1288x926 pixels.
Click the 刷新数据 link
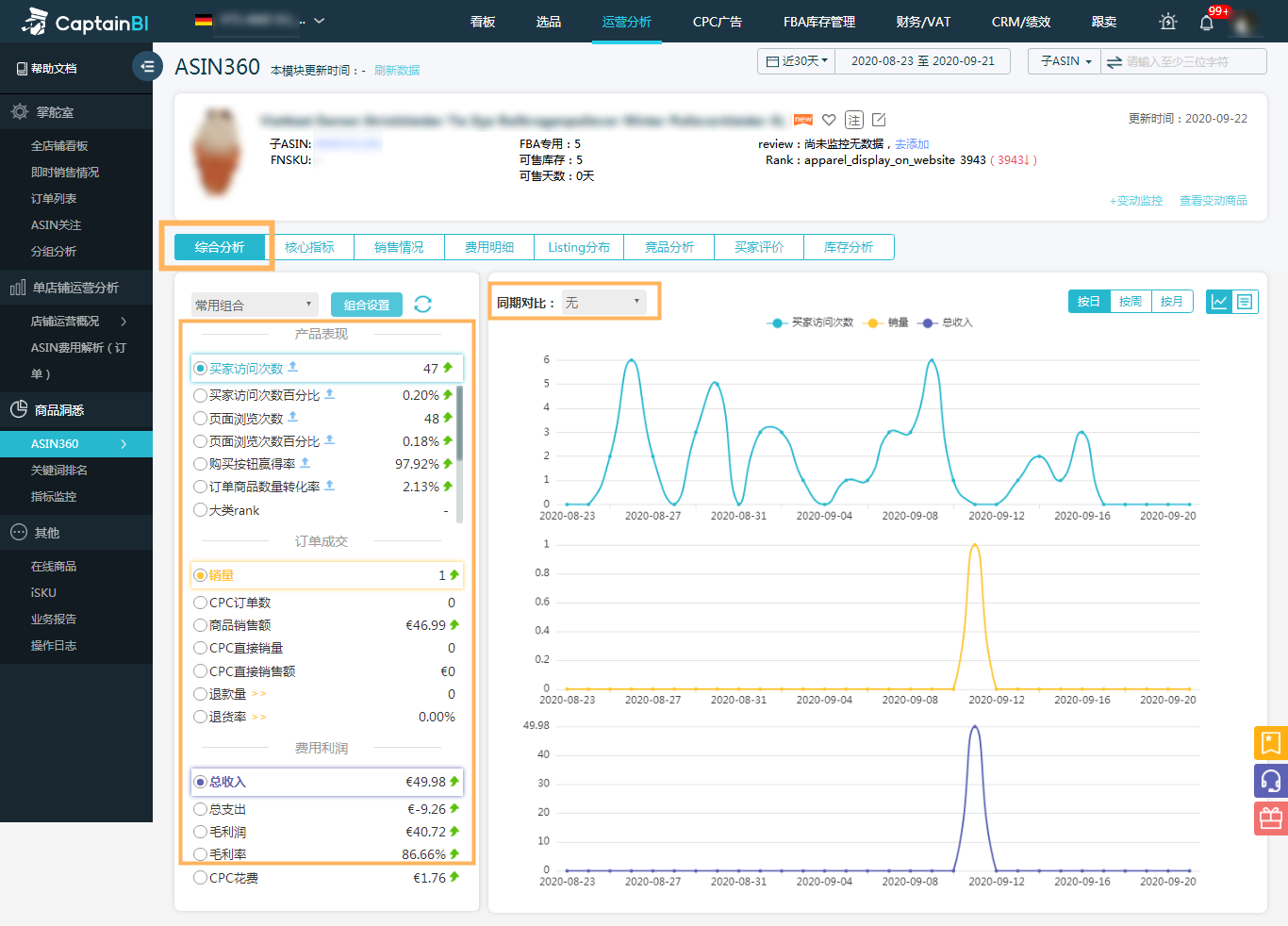tap(397, 71)
